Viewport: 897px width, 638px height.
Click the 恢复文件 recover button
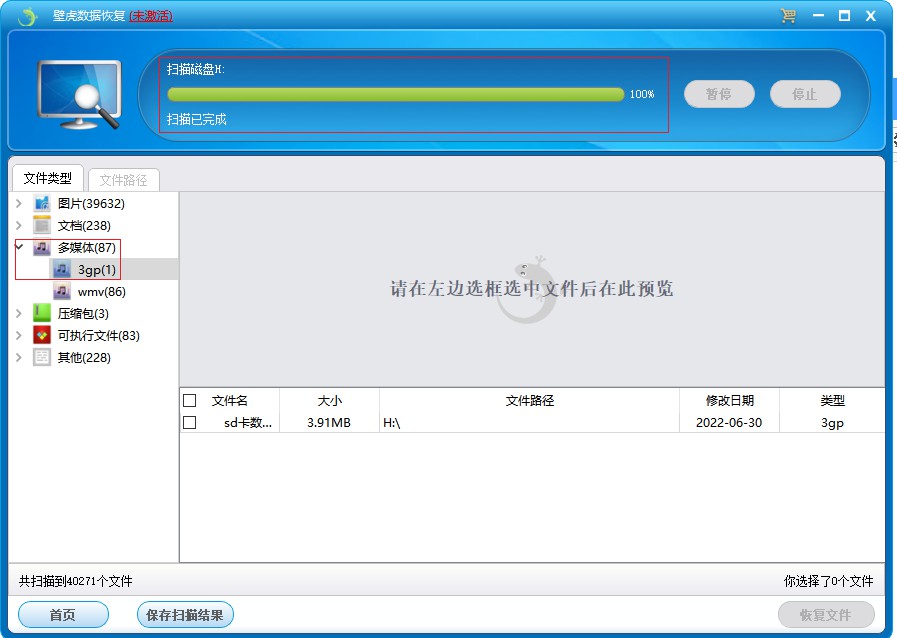[x=826, y=615]
